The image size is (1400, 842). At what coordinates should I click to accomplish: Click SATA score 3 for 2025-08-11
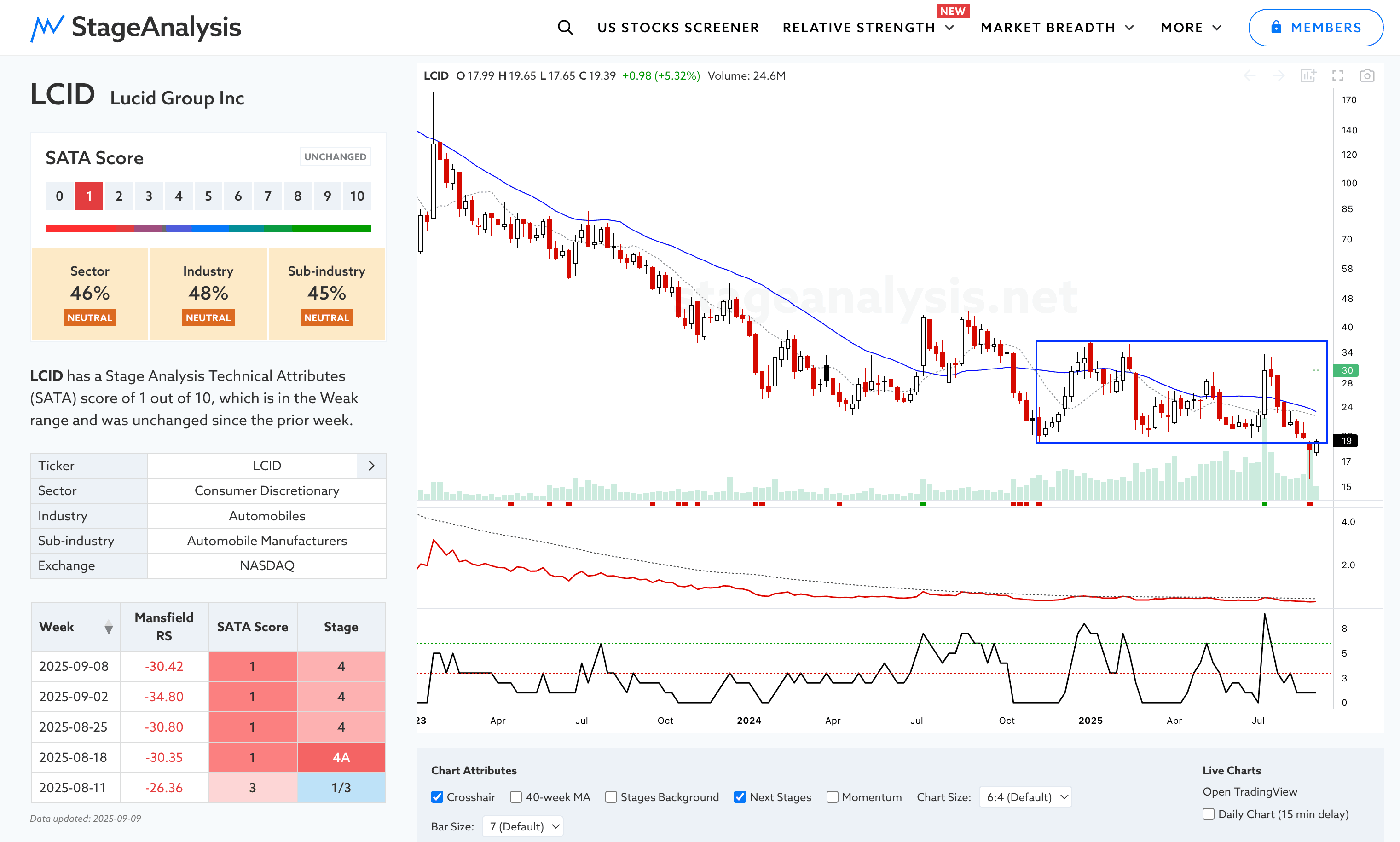pos(253,788)
